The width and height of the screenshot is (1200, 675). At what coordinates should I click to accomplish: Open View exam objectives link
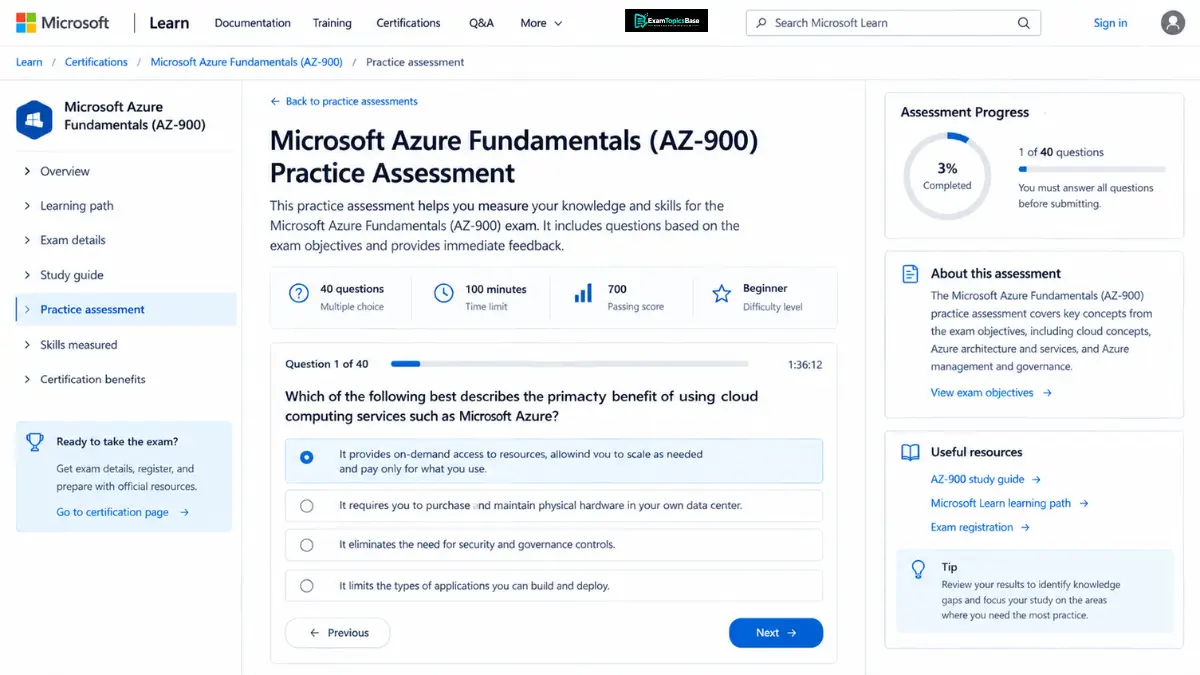992,393
